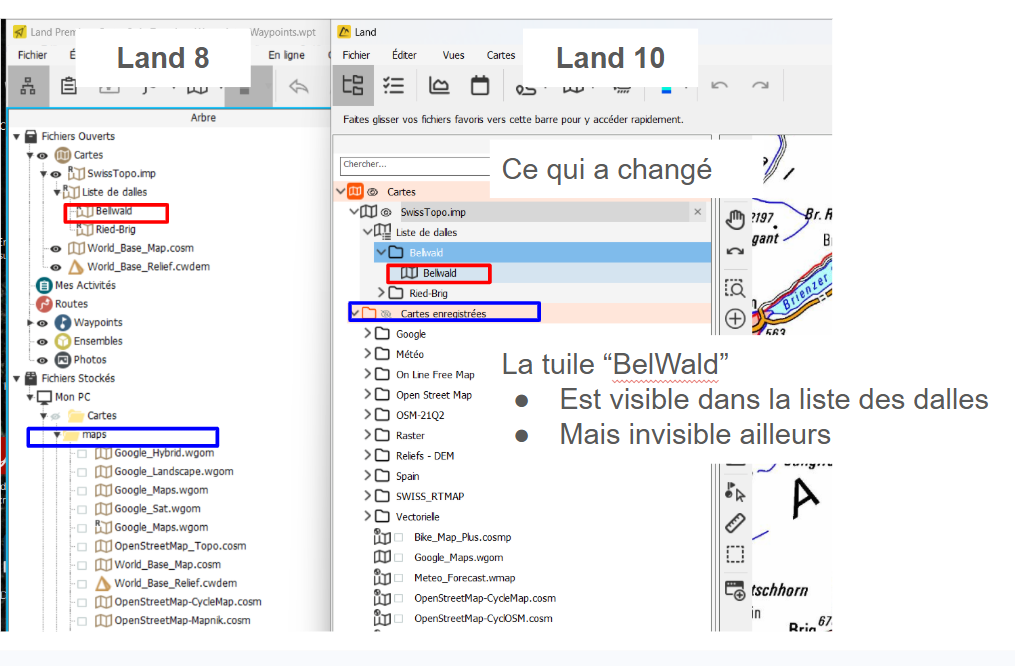Click the undo arrow in Land 10 toolbar

tap(719, 85)
